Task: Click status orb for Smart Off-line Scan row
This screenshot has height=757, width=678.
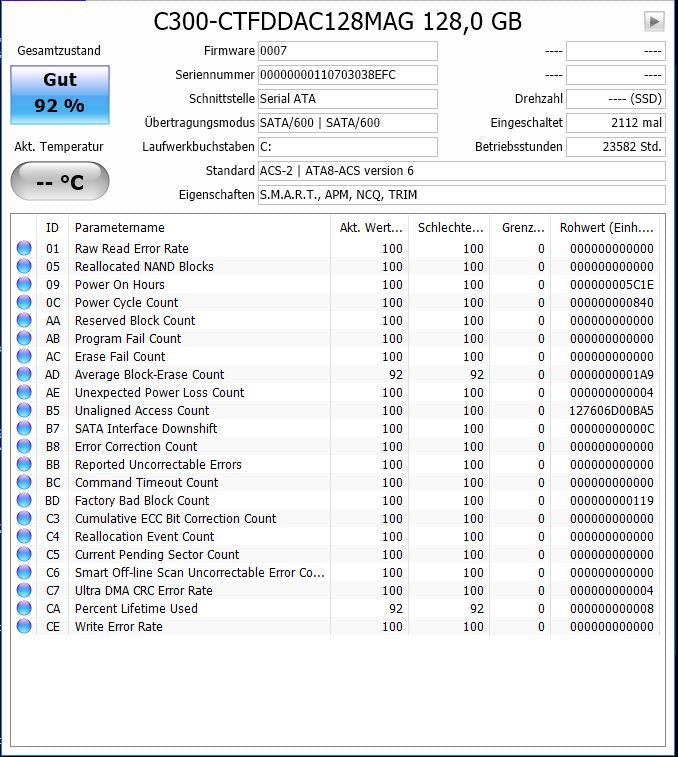Action: point(24,572)
